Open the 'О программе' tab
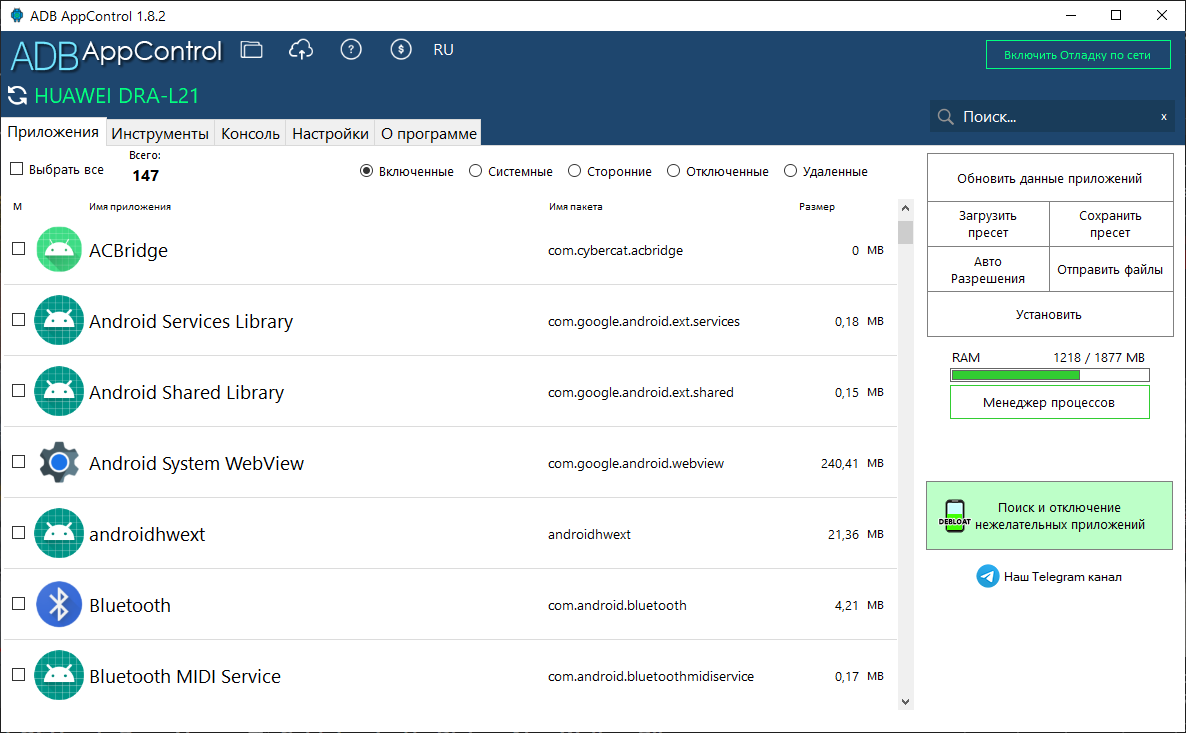This screenshot has height=733, width=1186. tap(428, 133)
